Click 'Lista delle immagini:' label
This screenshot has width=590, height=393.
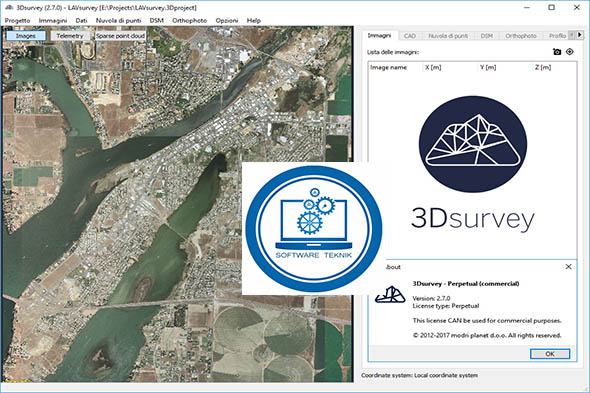coord(393,52)
